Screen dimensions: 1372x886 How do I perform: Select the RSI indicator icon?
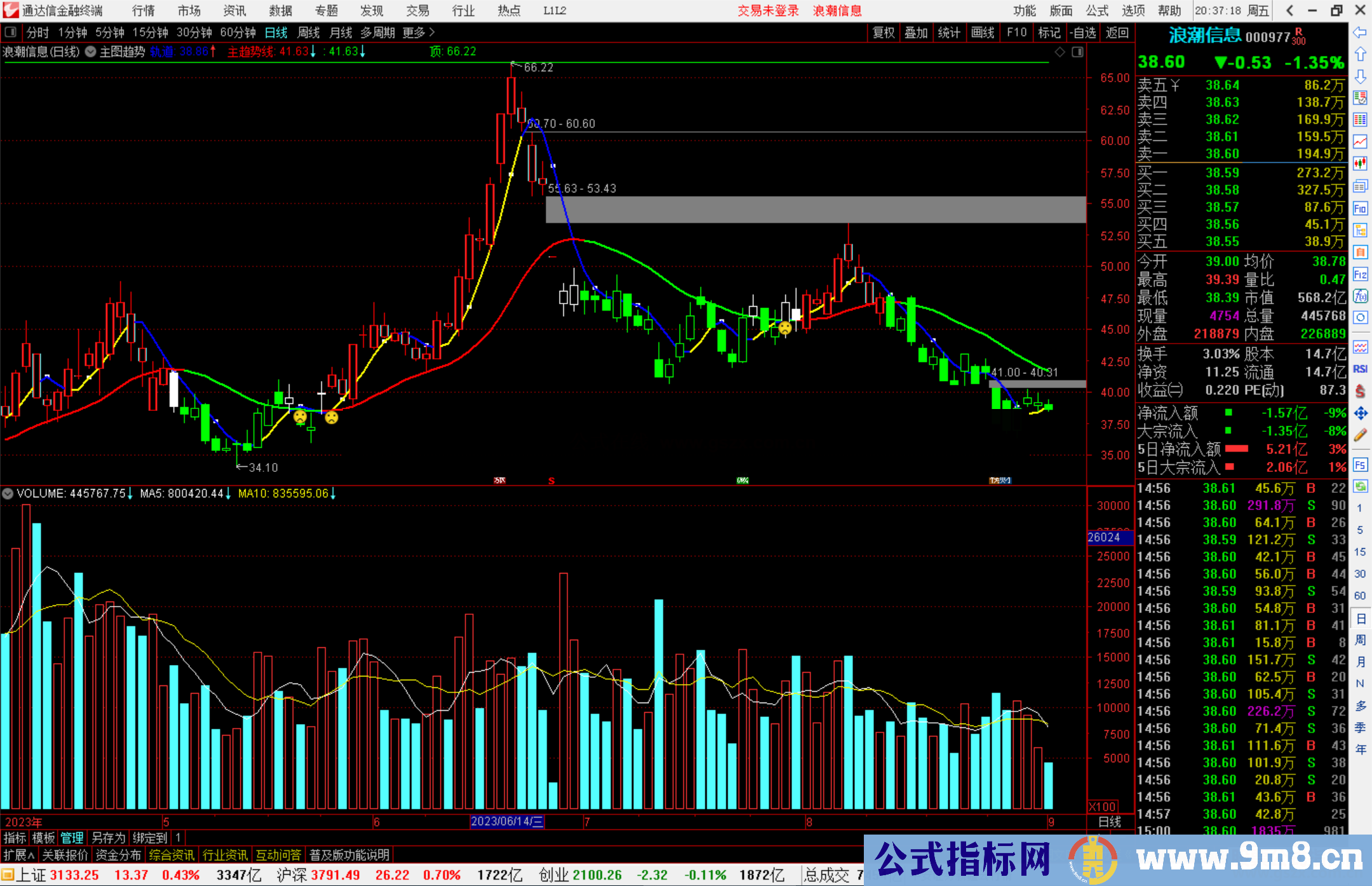coord(1360,369)
